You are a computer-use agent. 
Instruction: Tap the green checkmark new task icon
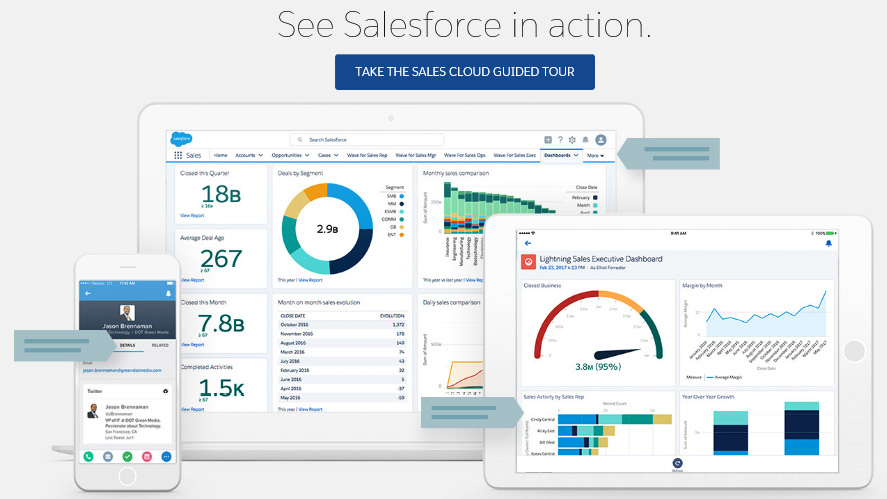pyautogui.click(x=127, y=457)
